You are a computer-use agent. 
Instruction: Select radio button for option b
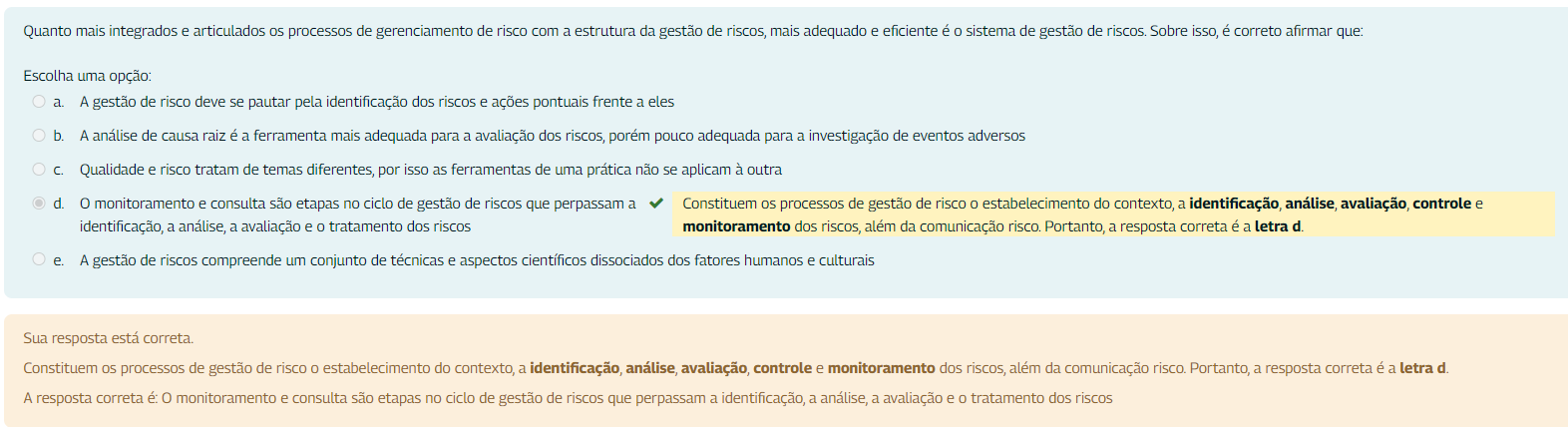pyautogui.click(x=39, y=135)
